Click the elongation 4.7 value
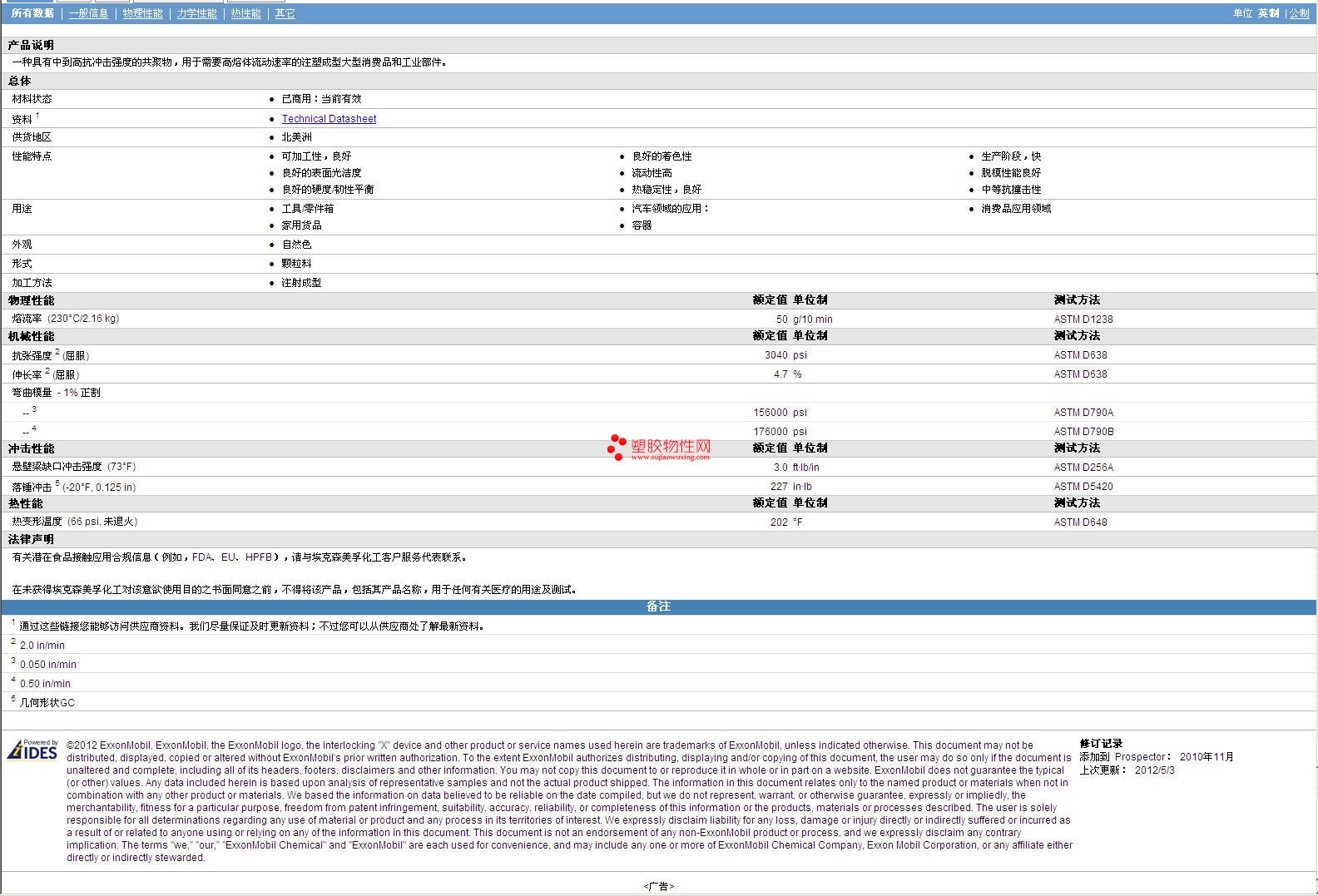1318x896 pixels. click(x=780, y=374)
